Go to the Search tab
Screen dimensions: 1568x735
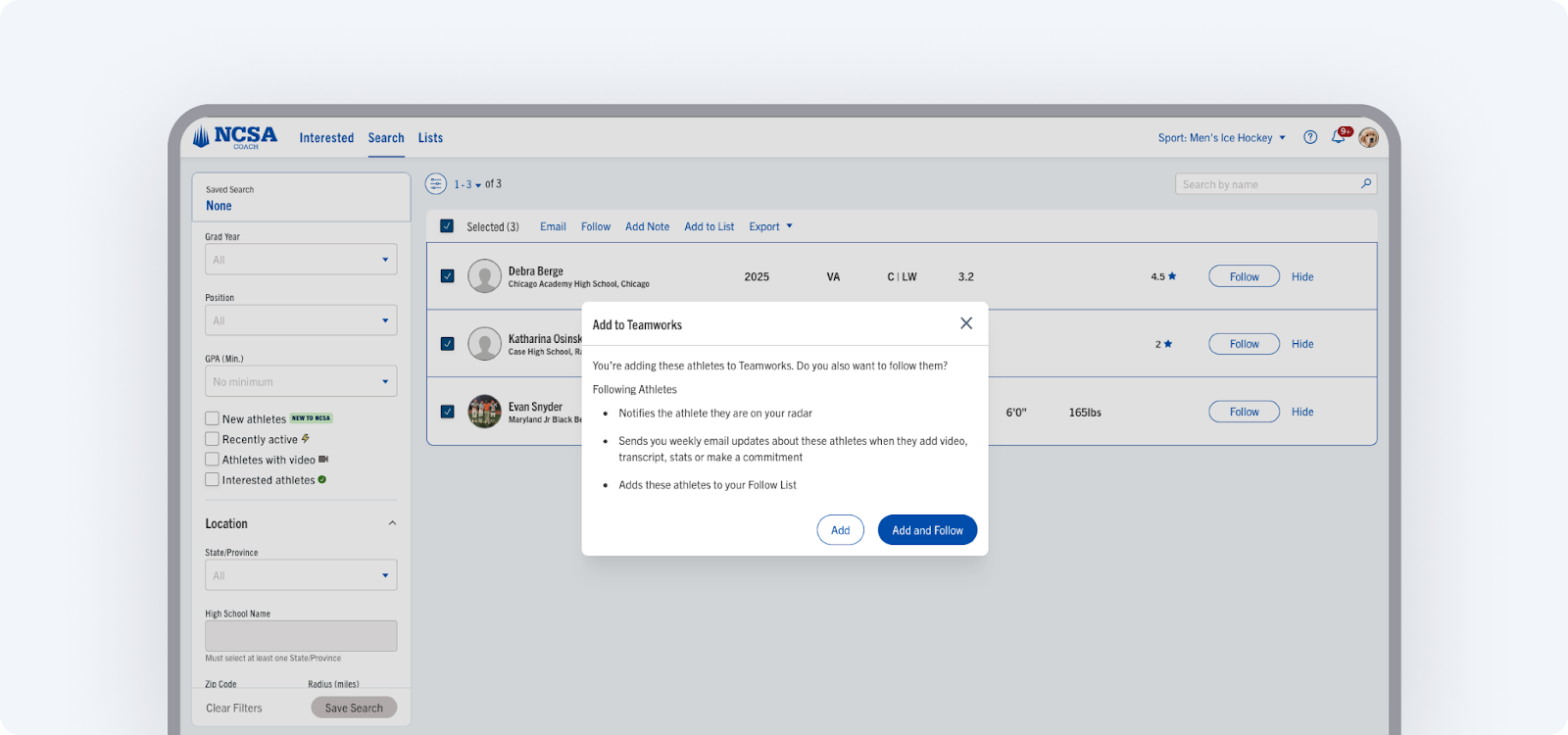[386, 138]
